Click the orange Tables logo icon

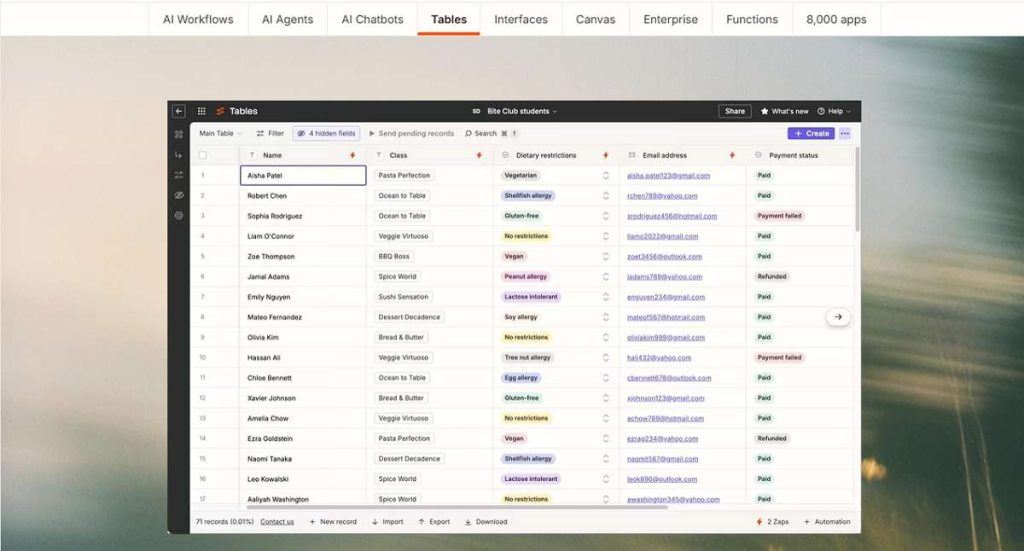pos(220,111)
